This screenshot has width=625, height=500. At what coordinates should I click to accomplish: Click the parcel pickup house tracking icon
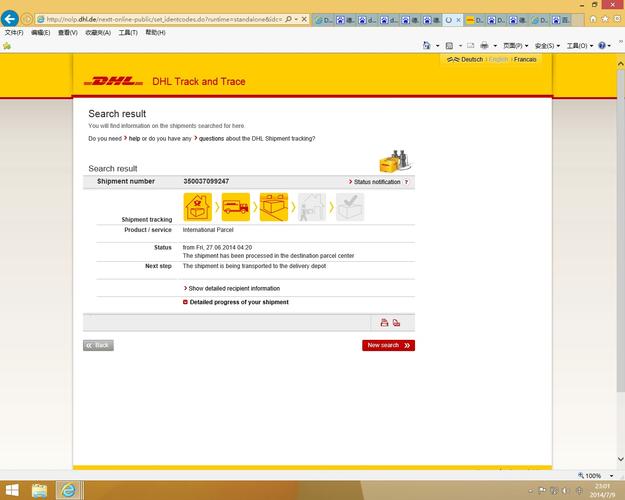pyautogui.click(x=197, y=207)
